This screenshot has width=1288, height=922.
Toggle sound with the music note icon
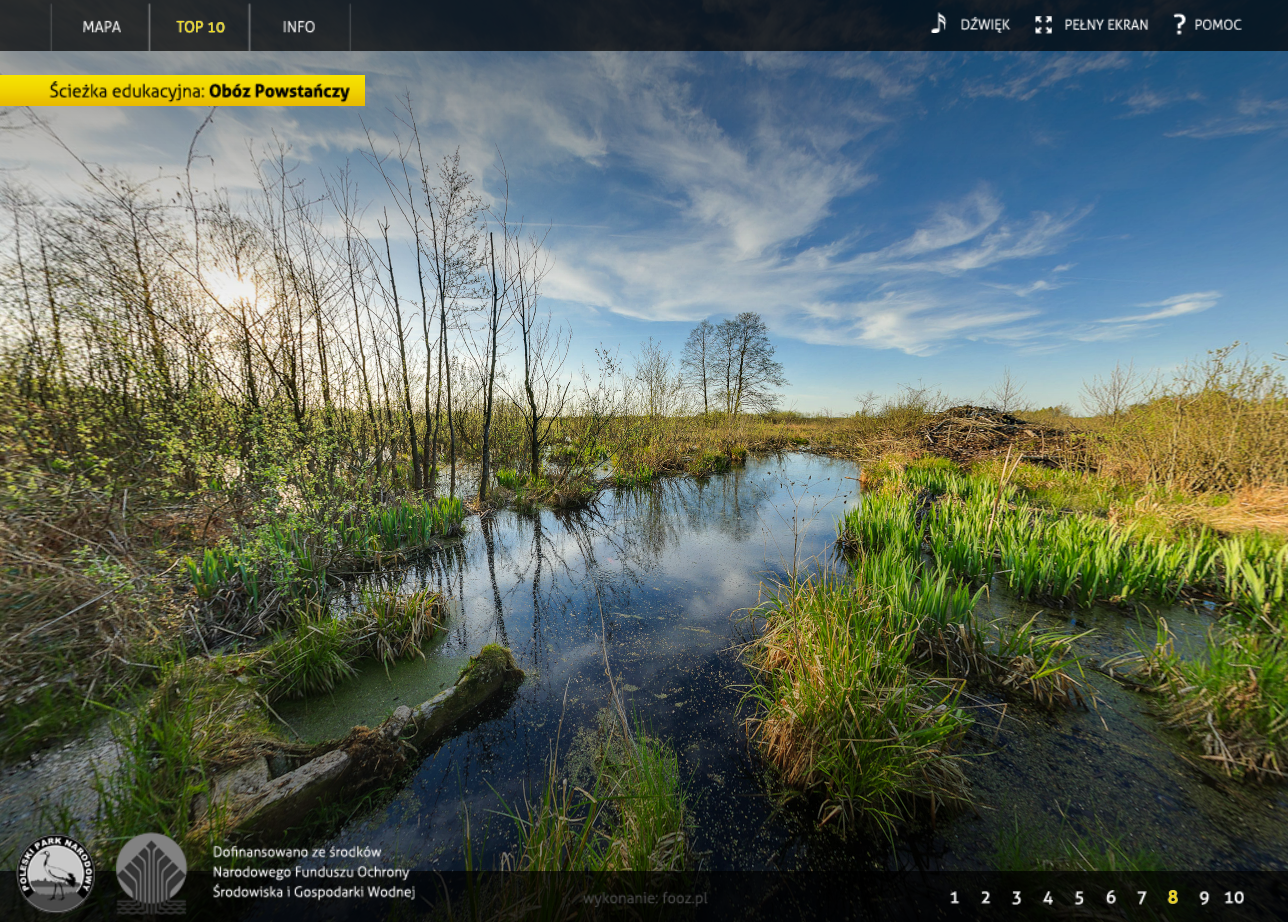pyautogui.click(x=938, y=24)
